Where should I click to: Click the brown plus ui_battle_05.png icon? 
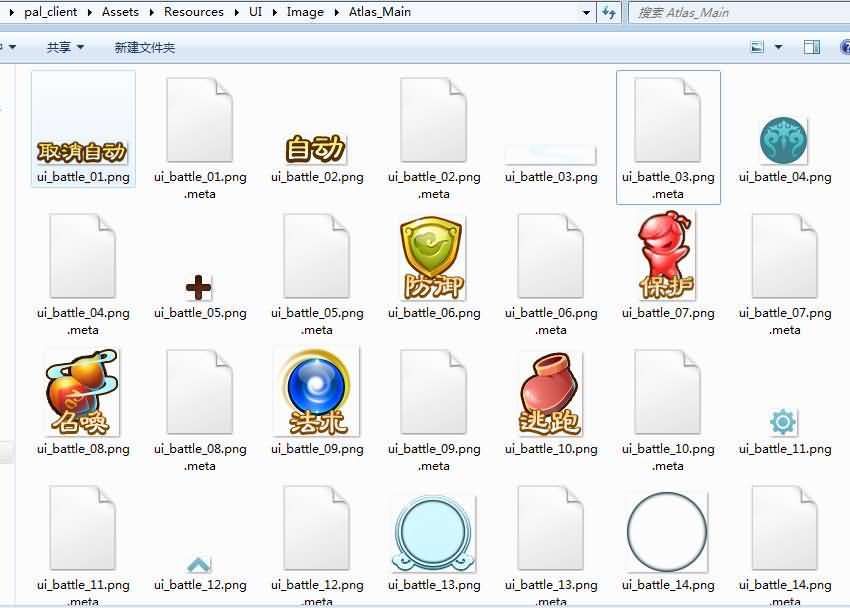(199, 288)
